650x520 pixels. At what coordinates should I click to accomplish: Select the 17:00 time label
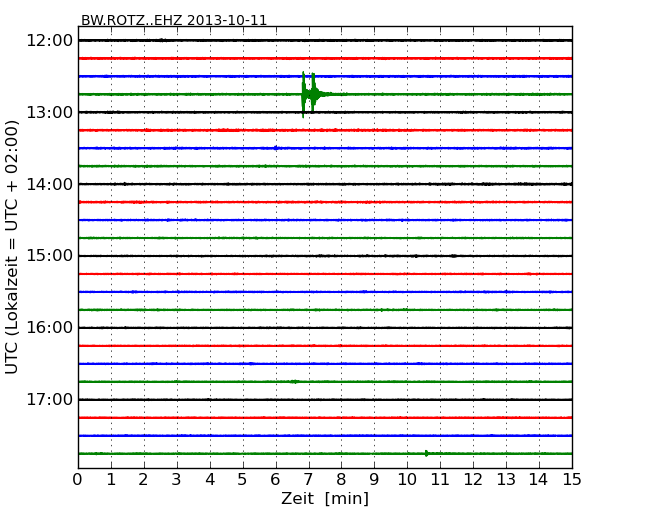(x=50, y=399)
